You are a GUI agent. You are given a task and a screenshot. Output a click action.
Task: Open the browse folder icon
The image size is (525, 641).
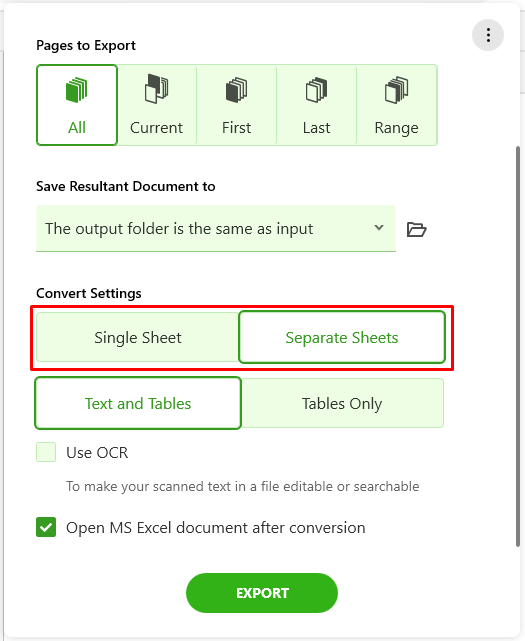click(x=417, y=229)
